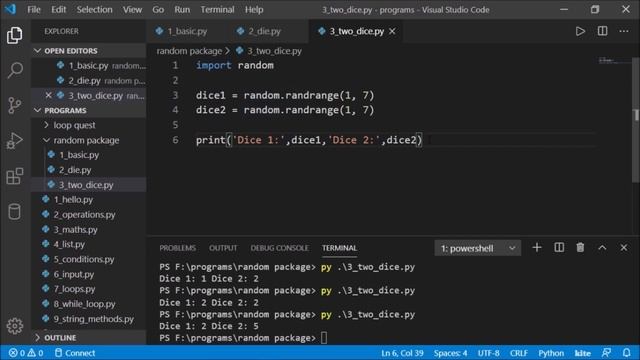Image resolution: width=640 pixels, height=360 pixels.
Task: Click line 6 print statement
Action: [309, 140]
